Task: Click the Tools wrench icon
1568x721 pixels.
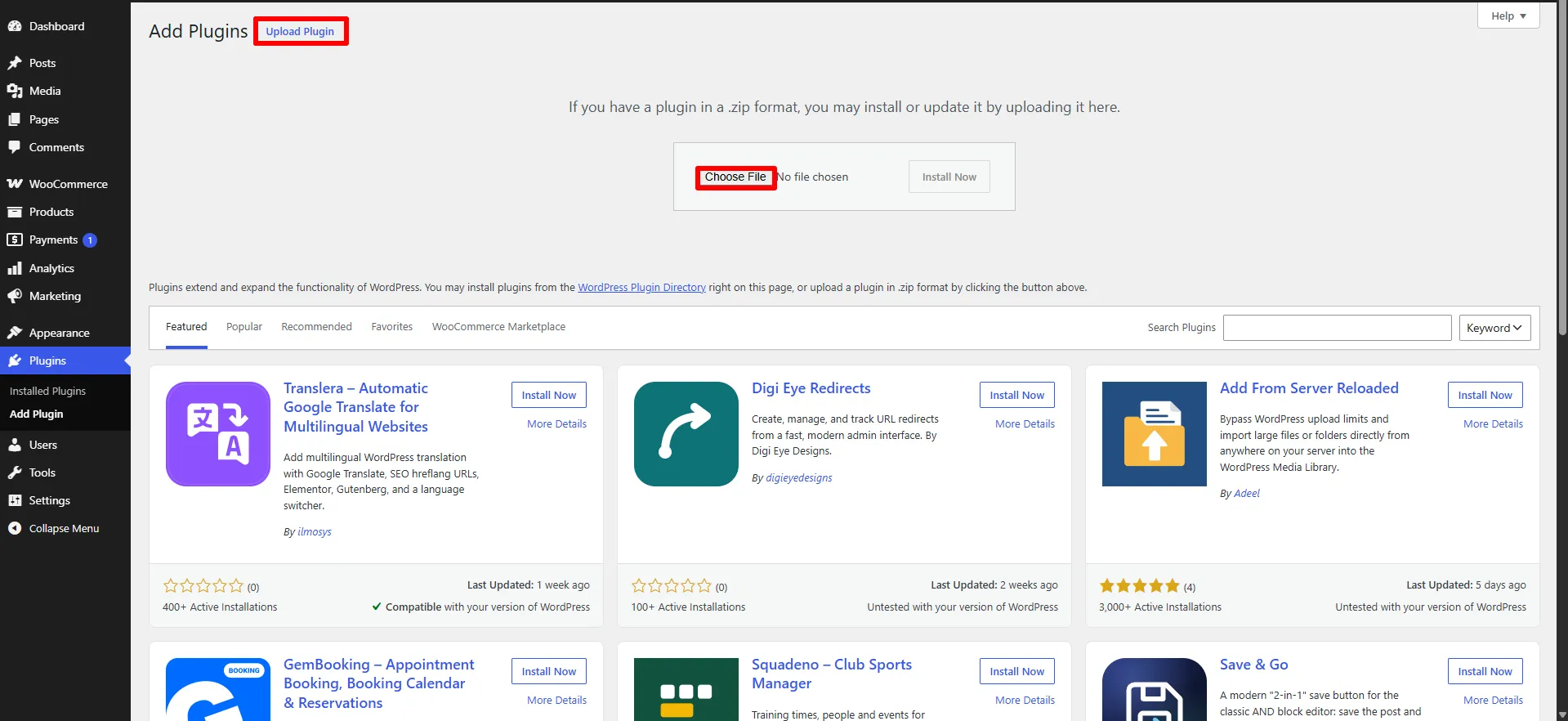Action: point(15,472)
